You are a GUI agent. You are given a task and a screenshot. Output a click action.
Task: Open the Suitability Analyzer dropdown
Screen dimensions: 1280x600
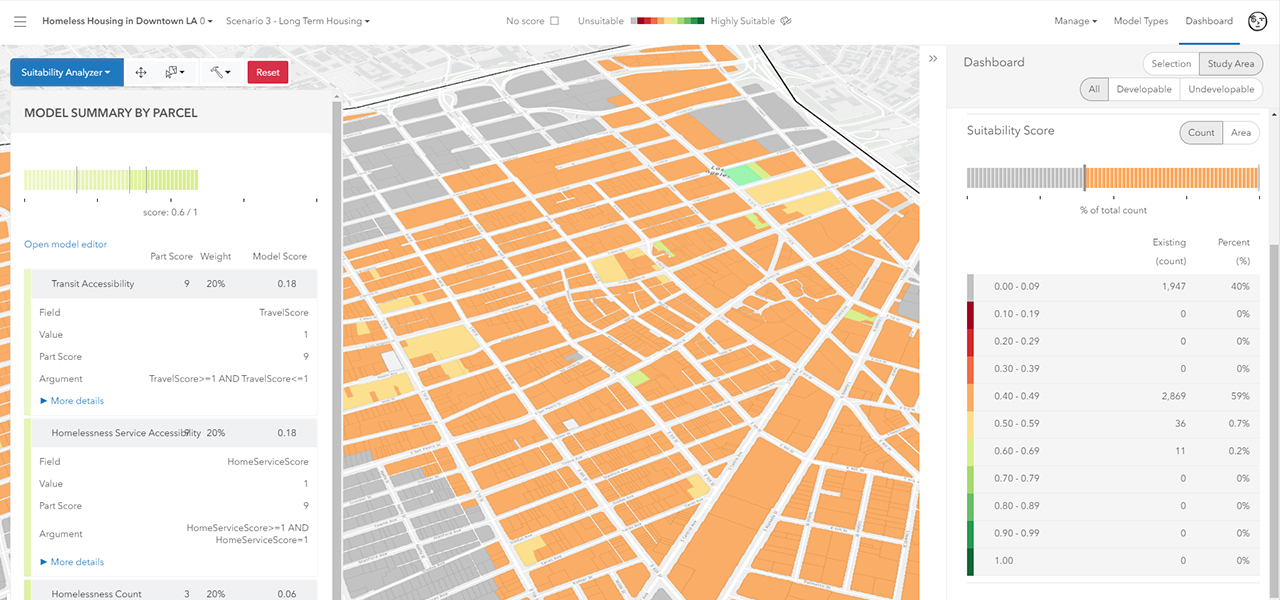pyautogui.click(x=67, y=72)
